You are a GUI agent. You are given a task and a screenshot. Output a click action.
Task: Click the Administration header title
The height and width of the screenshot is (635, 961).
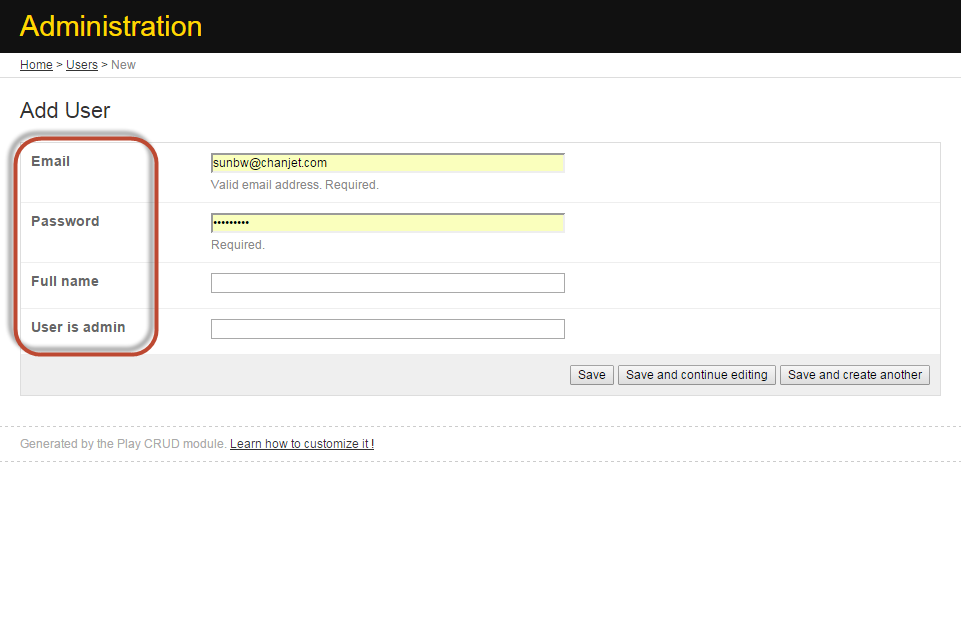tap(111, 26)
